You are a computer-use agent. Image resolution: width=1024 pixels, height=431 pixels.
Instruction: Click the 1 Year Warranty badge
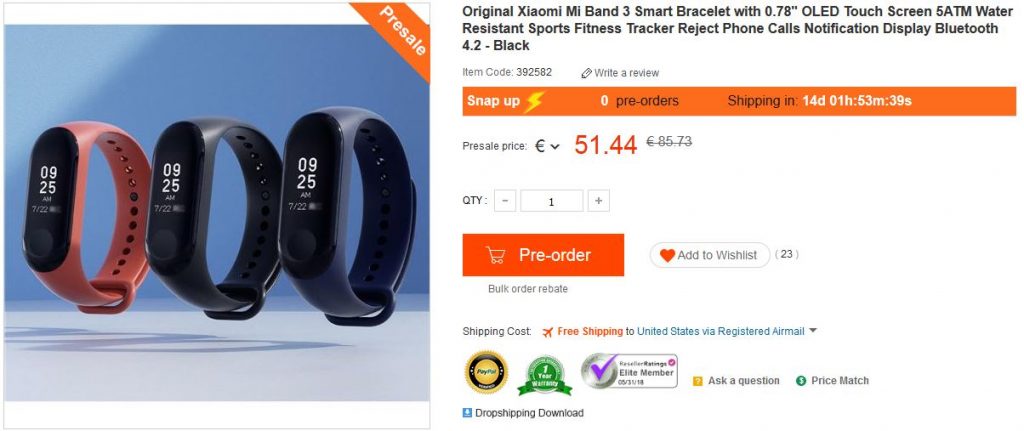(x=544, y=375)
